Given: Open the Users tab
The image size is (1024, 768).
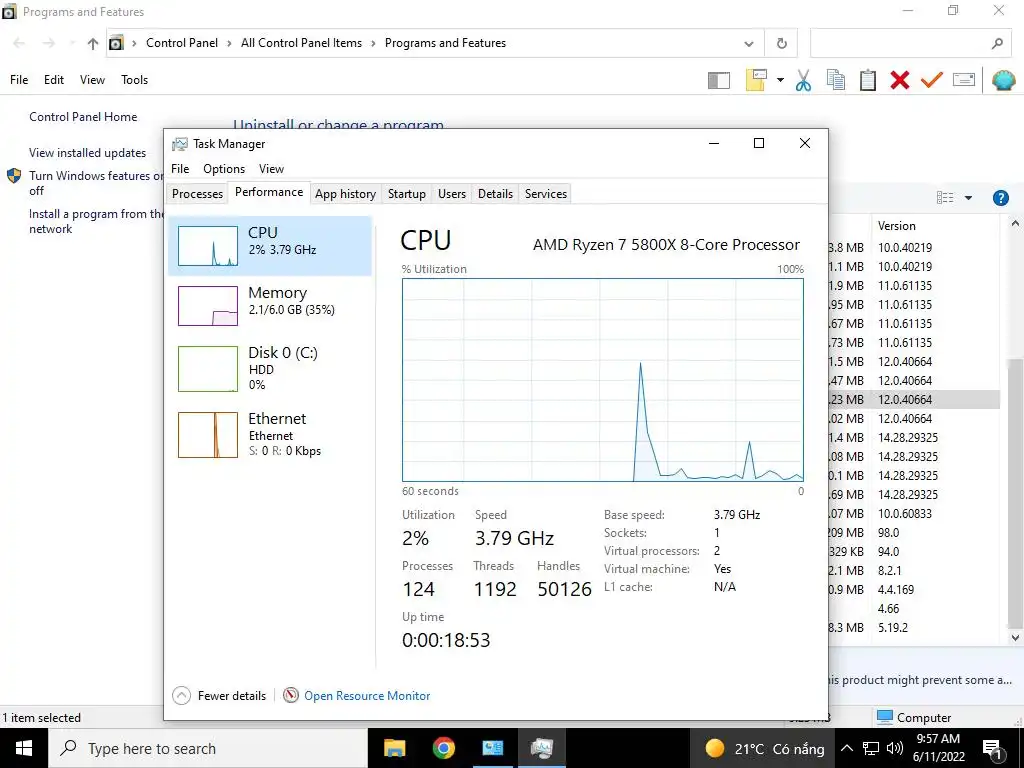Looking at the screenshot, I should (452, 194).
